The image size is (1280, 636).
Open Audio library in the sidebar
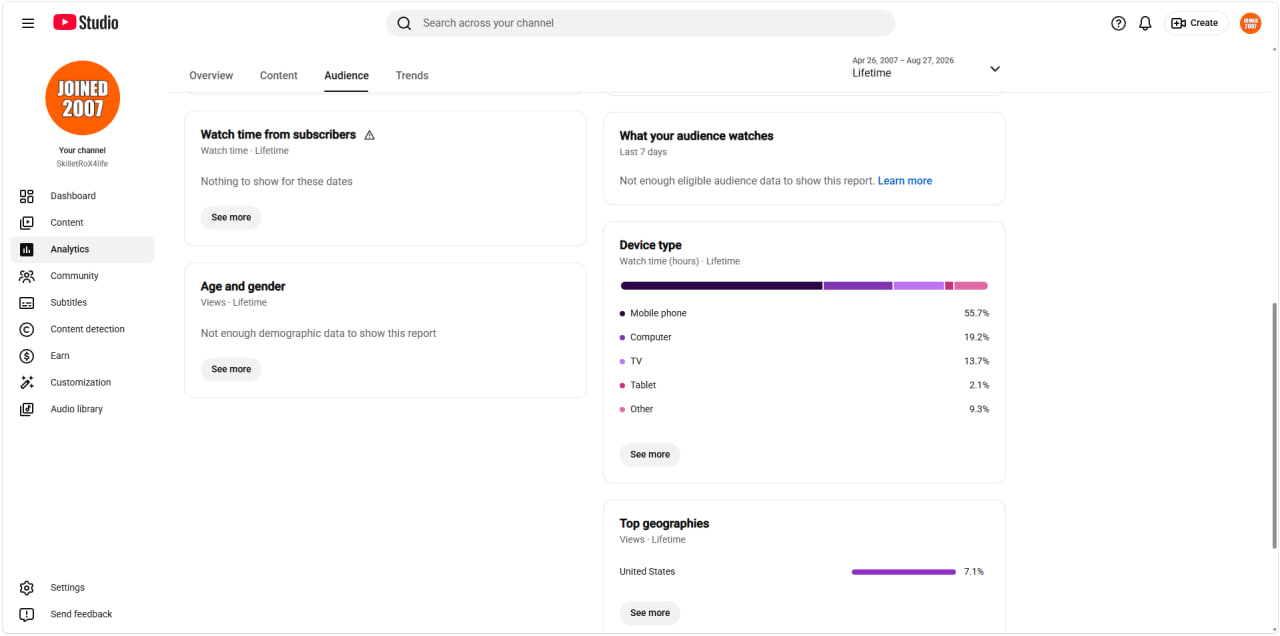pos(82,409)
